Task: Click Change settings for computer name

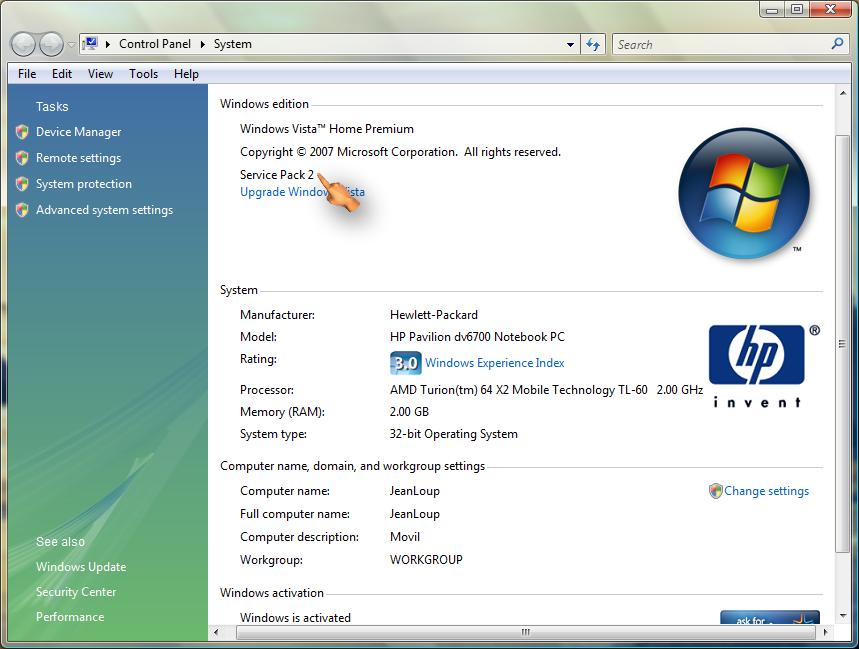Action: [766, 491]
